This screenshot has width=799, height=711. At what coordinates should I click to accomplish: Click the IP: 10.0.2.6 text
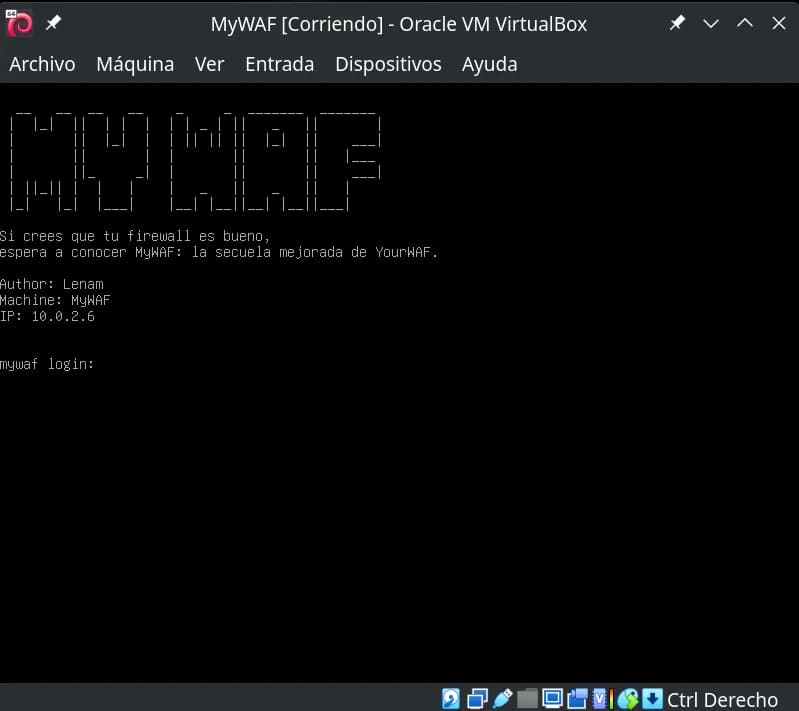pyautogui.click(x=47, y=316)
